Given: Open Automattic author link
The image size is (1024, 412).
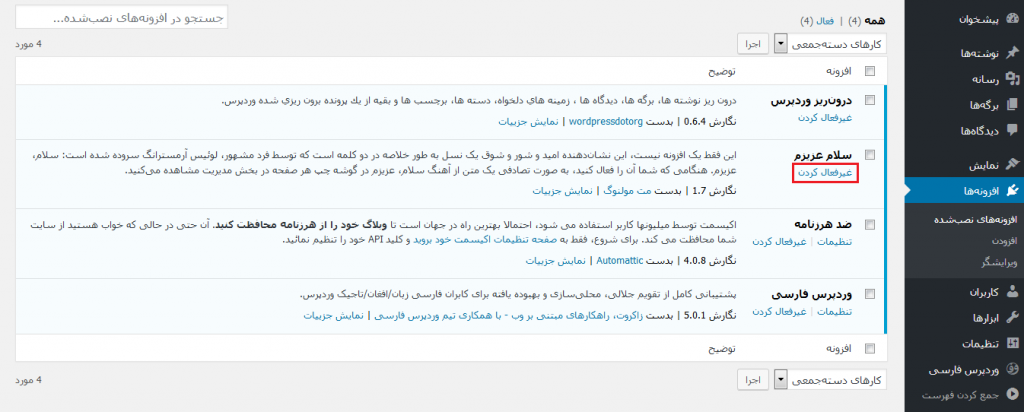Looking at the screenshot, I should pos(621,261).
